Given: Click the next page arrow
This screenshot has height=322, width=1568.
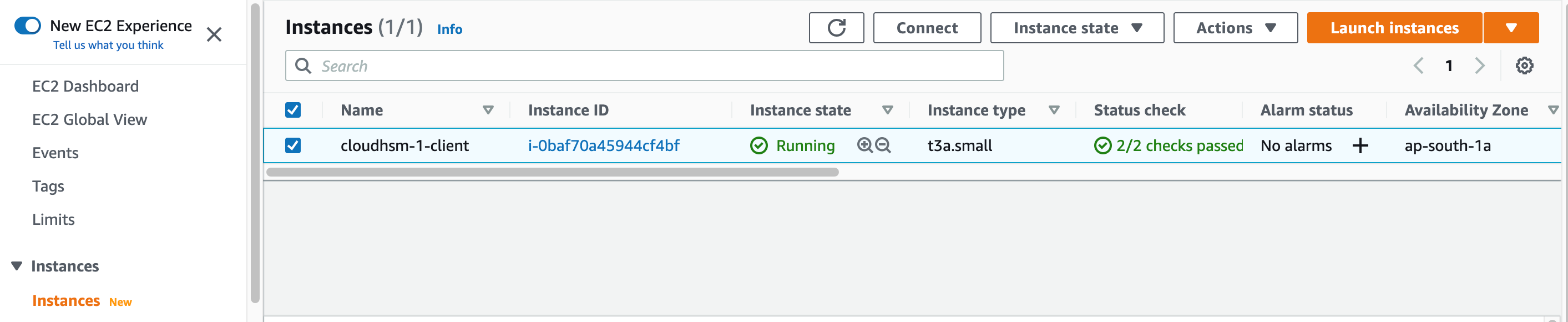Looking at the screenshot, I should tap(1479, 65).
